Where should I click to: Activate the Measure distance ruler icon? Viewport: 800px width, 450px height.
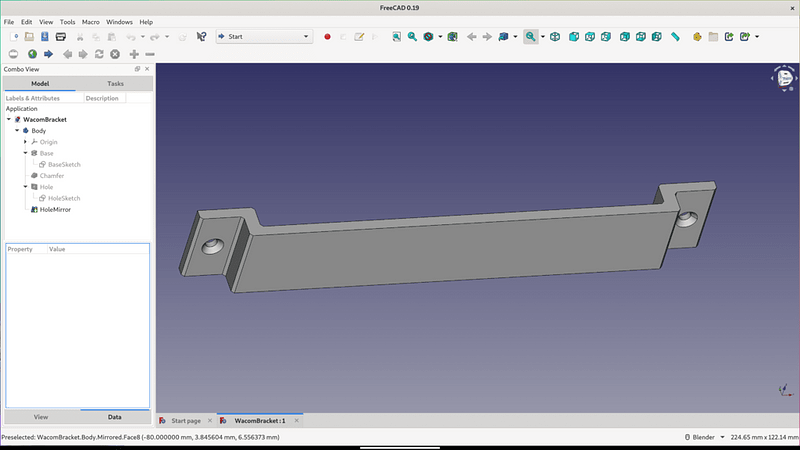click(x=676, y=37)
